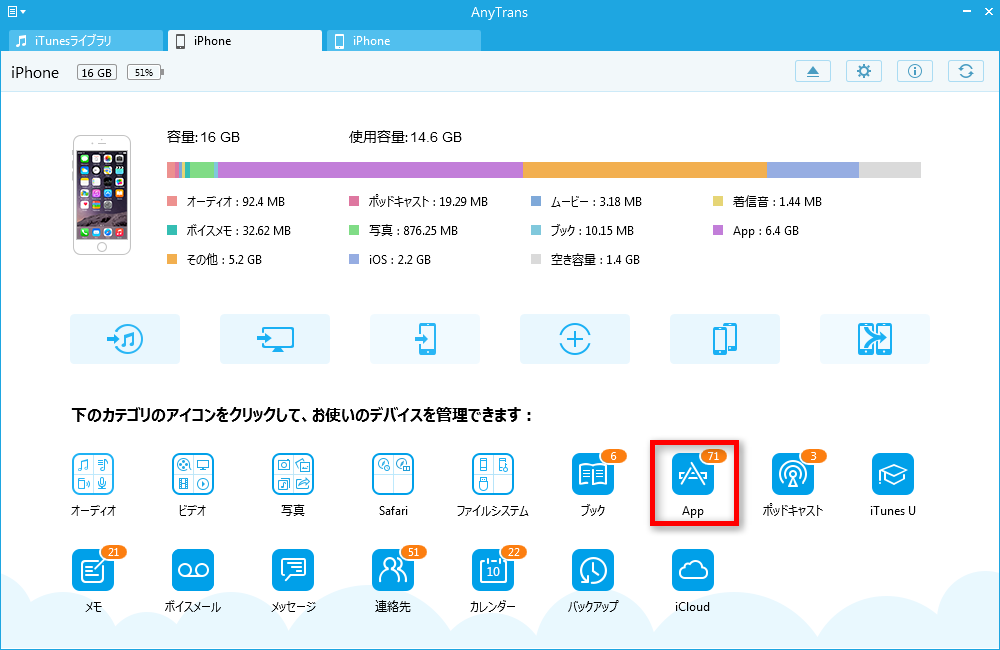The image size is (1000, 650).
Task: Switch to the iTunesライブラリ tab
Action: (x=86, y=41)
